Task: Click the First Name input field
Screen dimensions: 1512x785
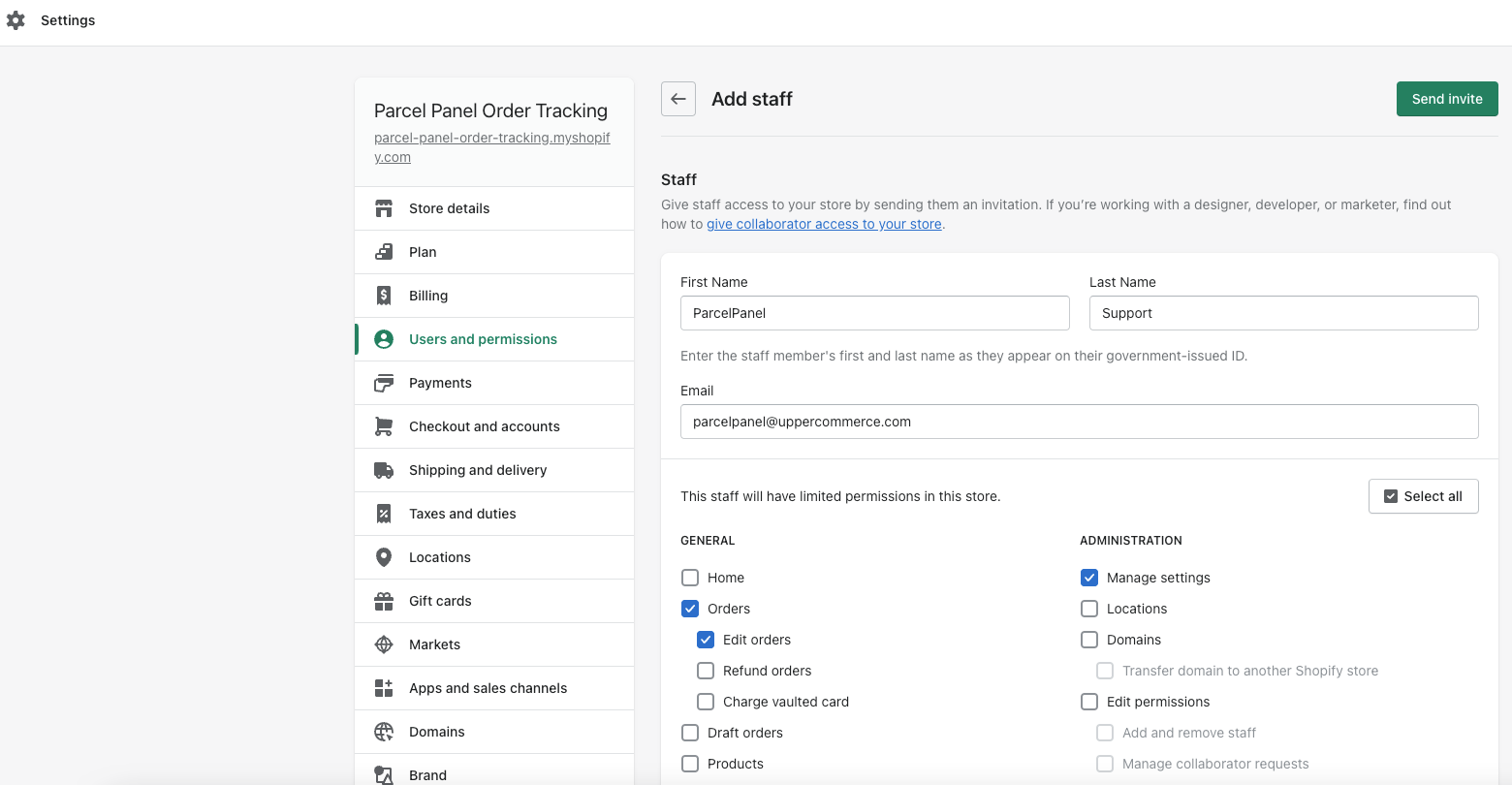Action: pos(875,313)
